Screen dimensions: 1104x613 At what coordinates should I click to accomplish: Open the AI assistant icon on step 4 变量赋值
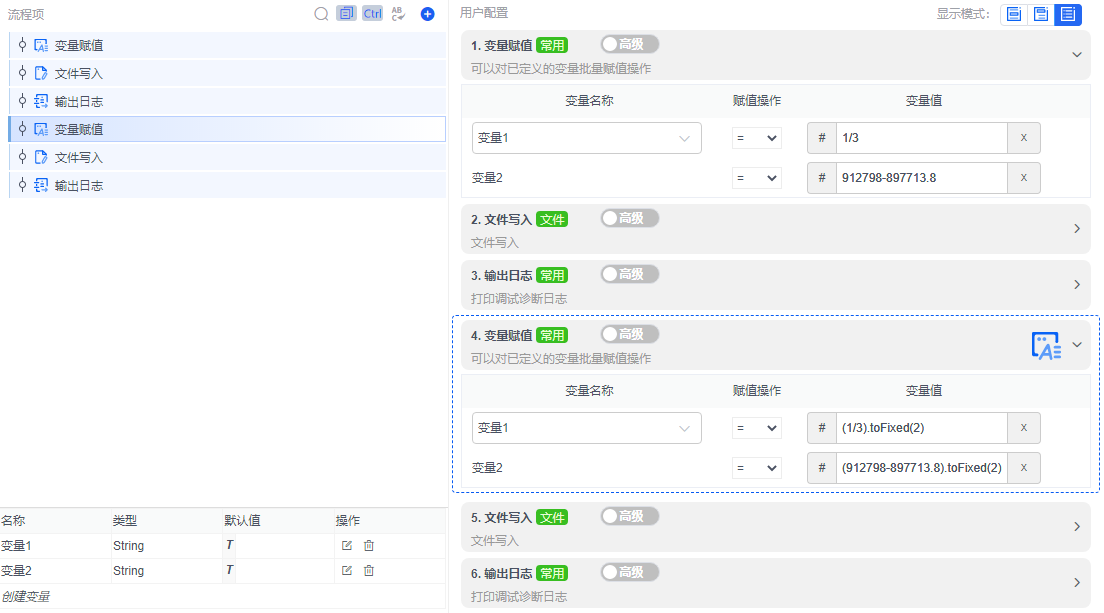tap(1046, 344)
